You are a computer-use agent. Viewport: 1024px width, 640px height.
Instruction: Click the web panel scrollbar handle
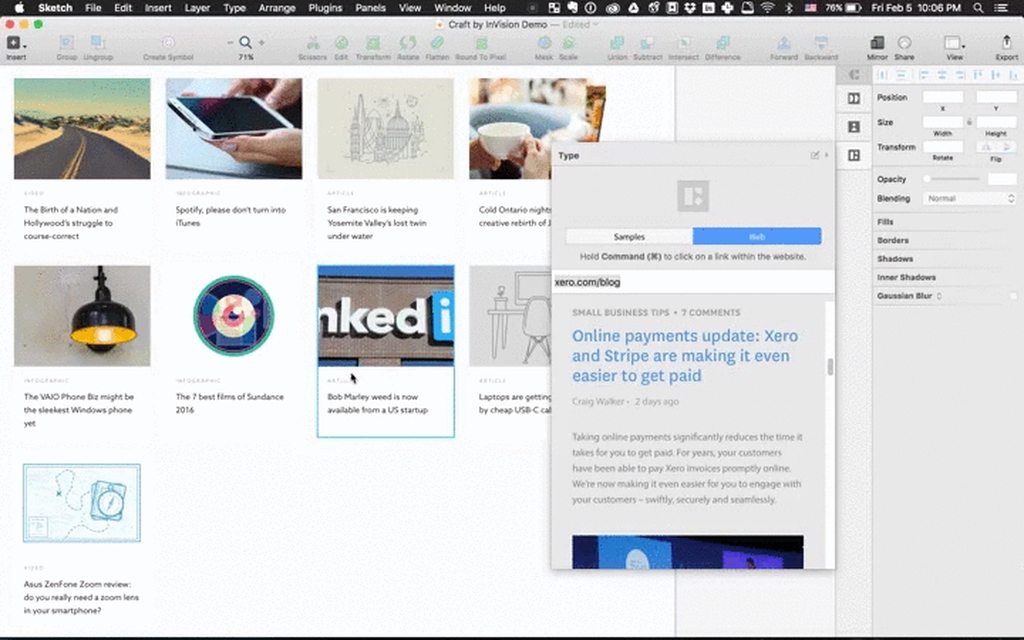[x=830, y=367]
